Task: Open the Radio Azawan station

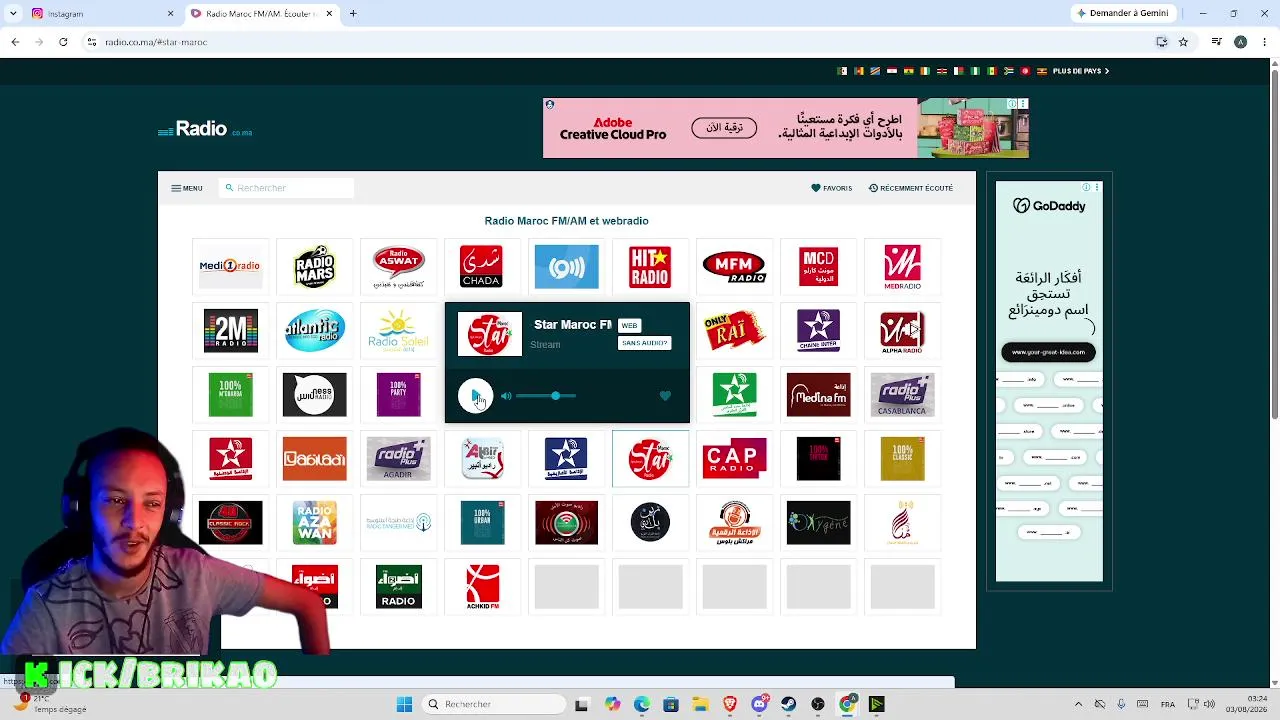Action: (x=314, y=522)
